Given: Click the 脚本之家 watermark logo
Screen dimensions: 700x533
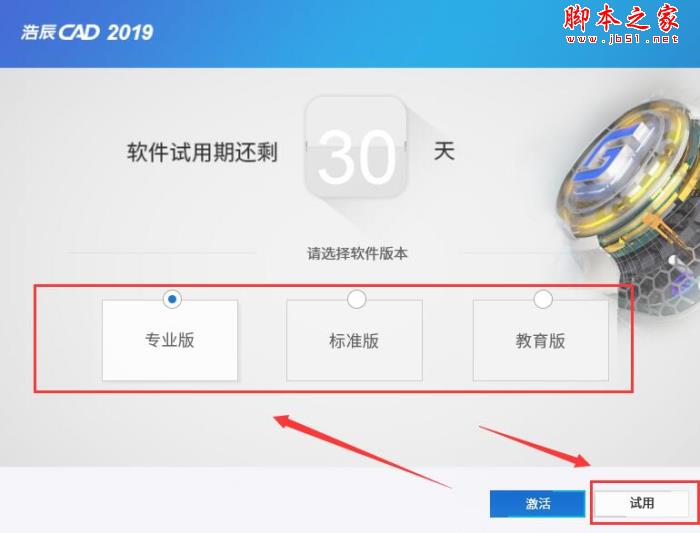Looking at the screenshot, I should pyautogui.click(x=621, y=18).
